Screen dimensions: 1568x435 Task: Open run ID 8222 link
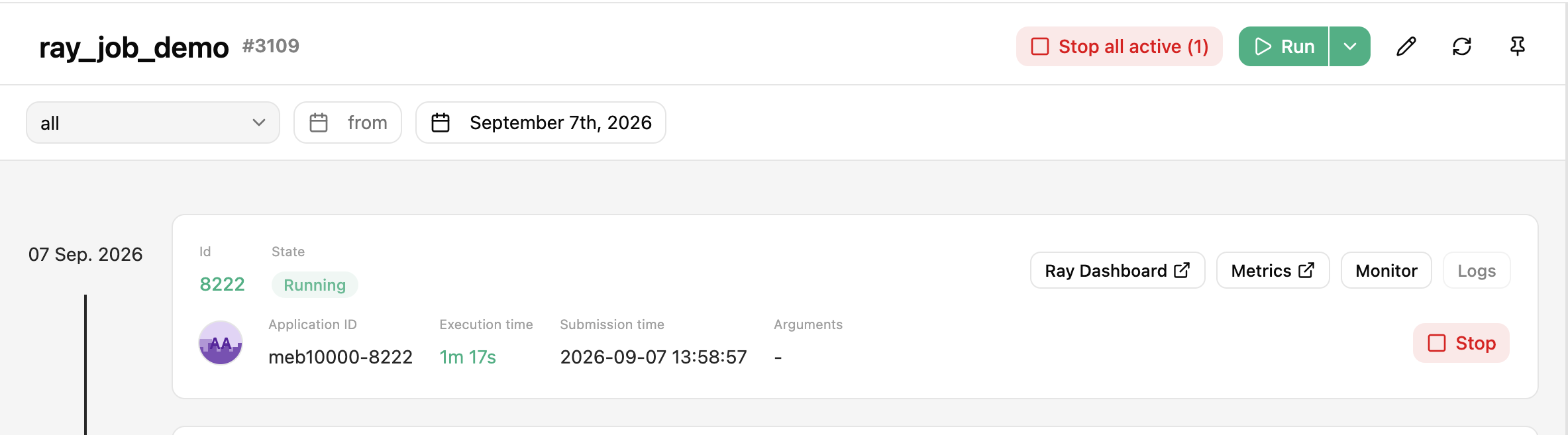point(223,284)
